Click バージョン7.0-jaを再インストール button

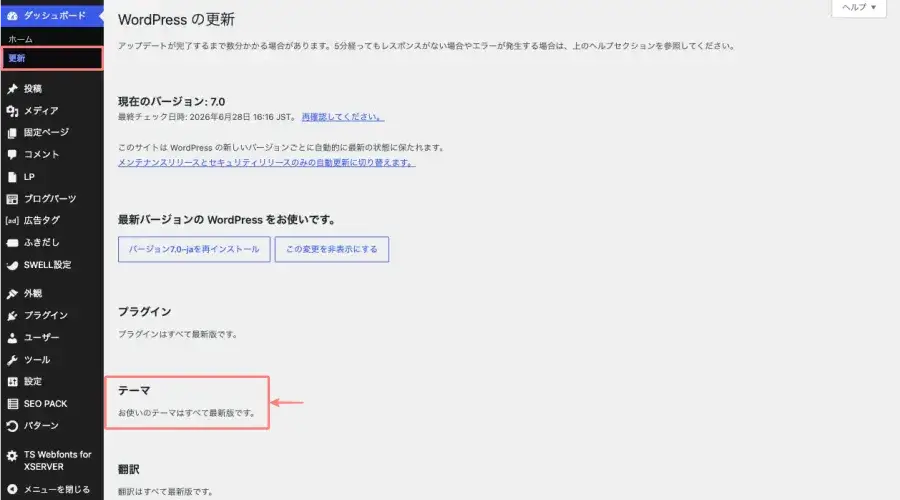(x=194, y=249)
